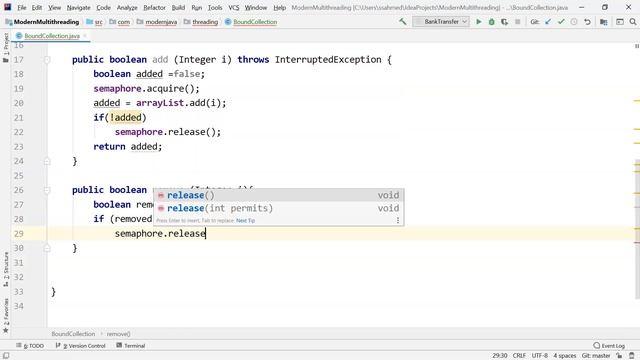Start debugging with the green bug icon
The height and width of the screenshot is (360, 640).
coord(491,22)
